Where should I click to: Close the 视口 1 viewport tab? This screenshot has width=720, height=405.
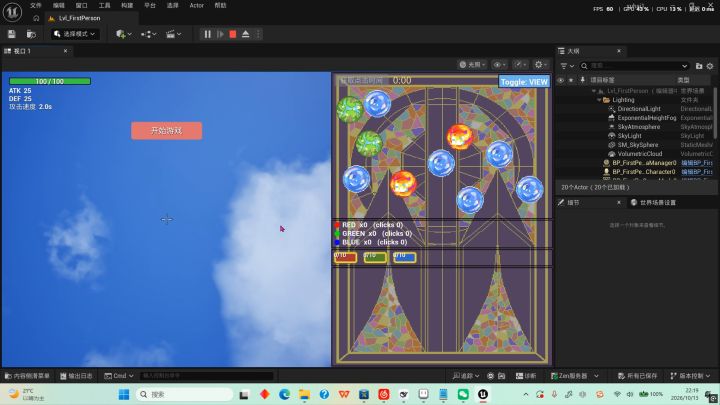coord(65,51)
